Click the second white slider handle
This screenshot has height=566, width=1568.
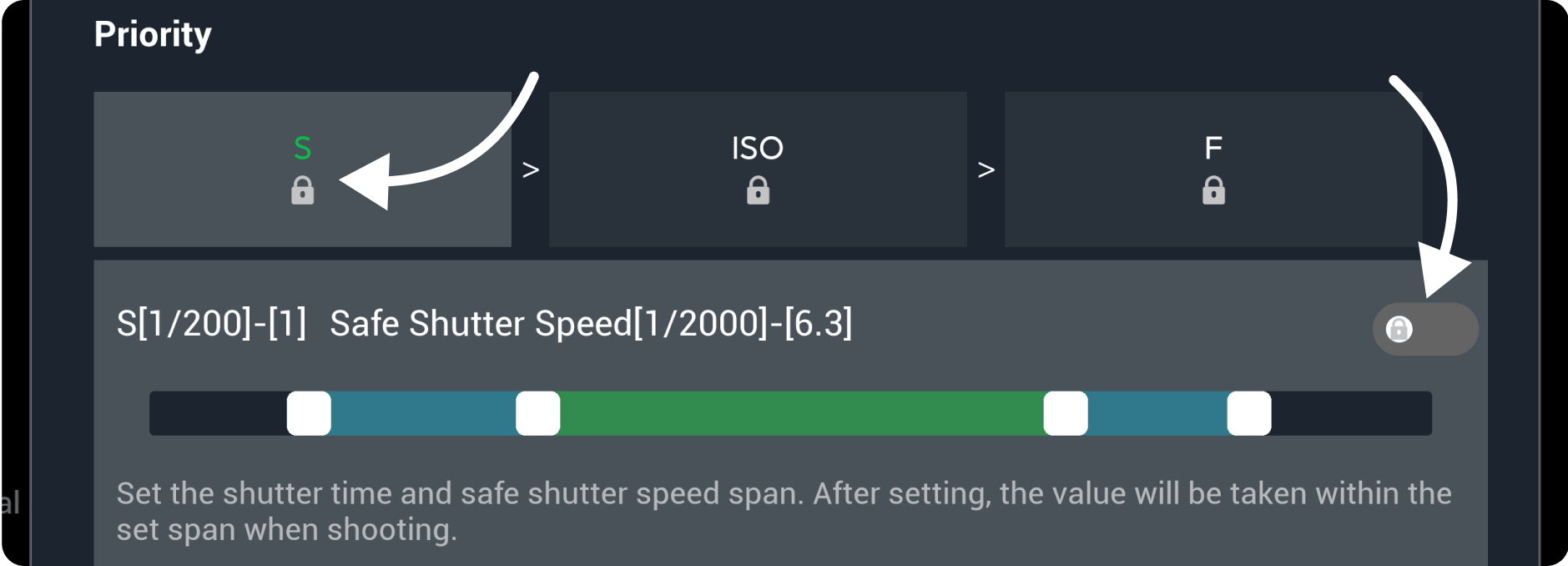(537, 413)
